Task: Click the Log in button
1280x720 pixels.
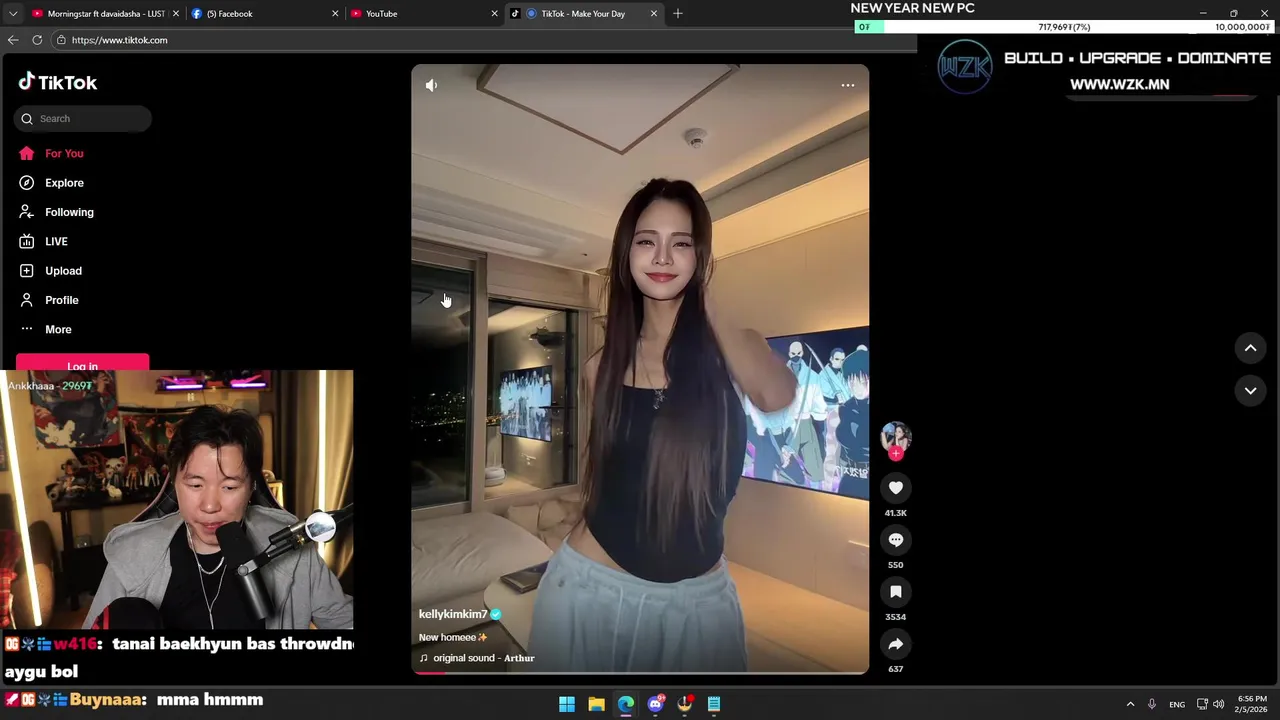Action: [x=82, y=364]
